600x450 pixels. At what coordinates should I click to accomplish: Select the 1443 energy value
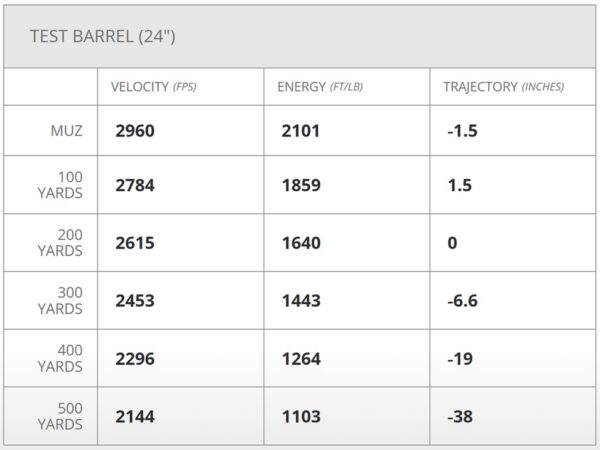301,301
